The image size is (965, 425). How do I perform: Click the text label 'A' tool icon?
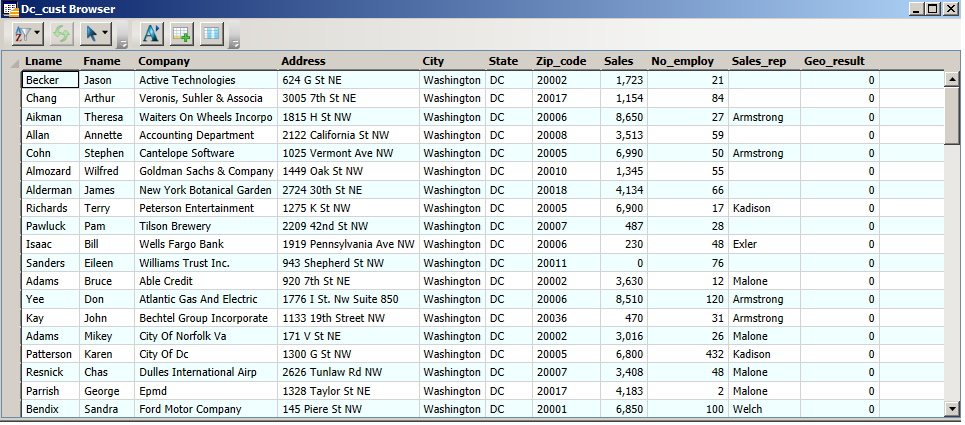pyautogui.click(x=151, y=34)
